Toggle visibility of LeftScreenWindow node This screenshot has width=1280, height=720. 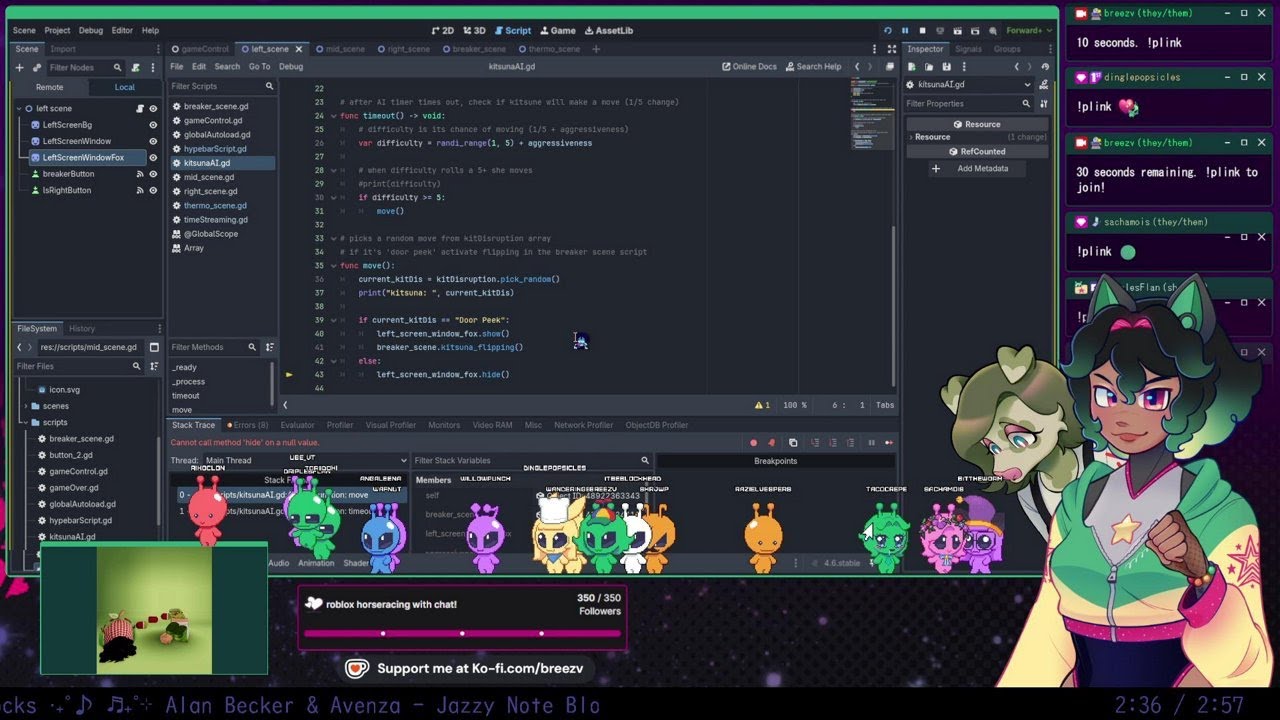(153, 141)
